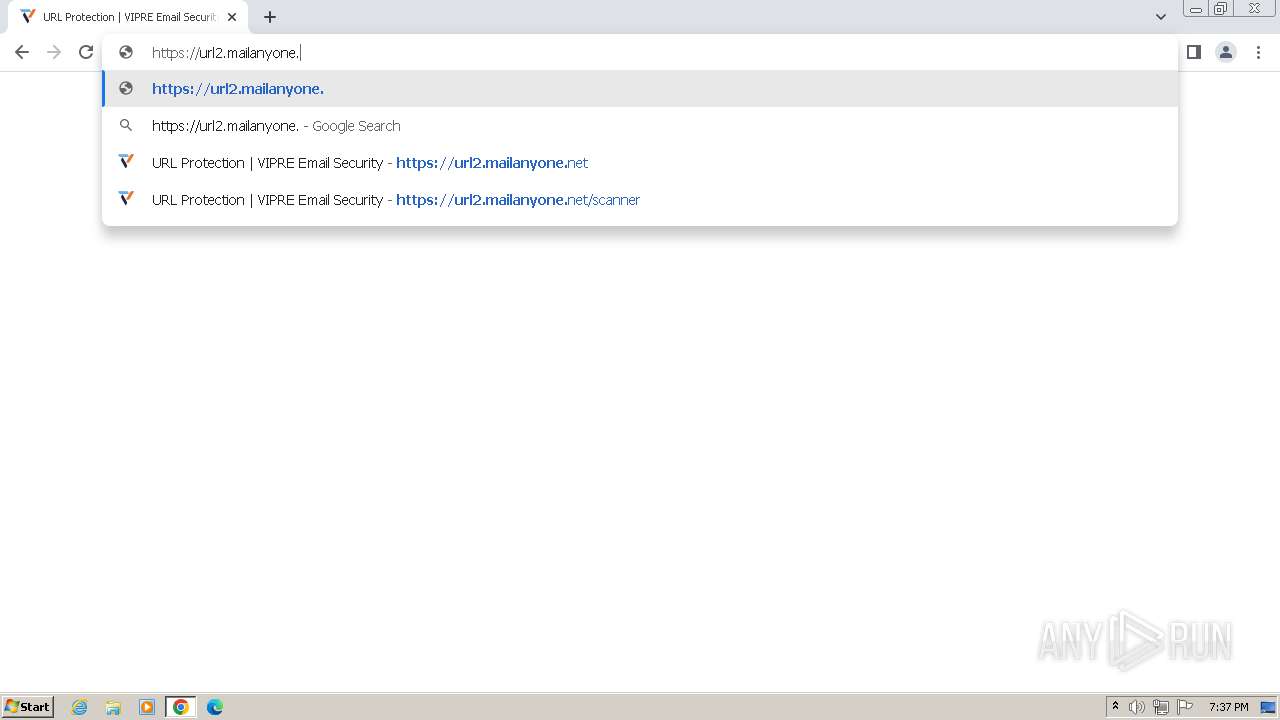This screenshot has width=1280, height=720.
Task: Go back to the previous page
Action: [22, 52]
